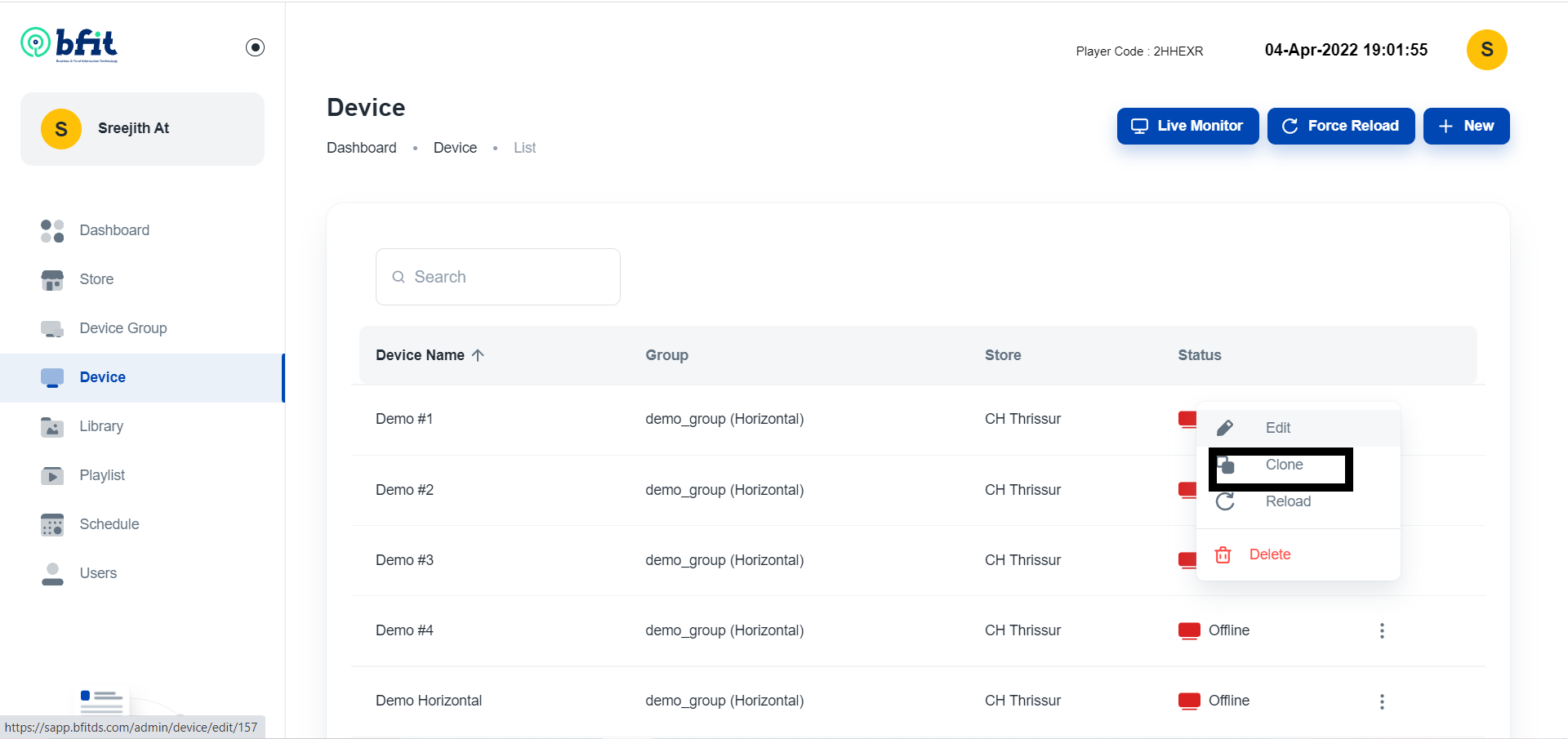Click device name Demo #2
The image size is (1568, 739).
pos(404,490)
